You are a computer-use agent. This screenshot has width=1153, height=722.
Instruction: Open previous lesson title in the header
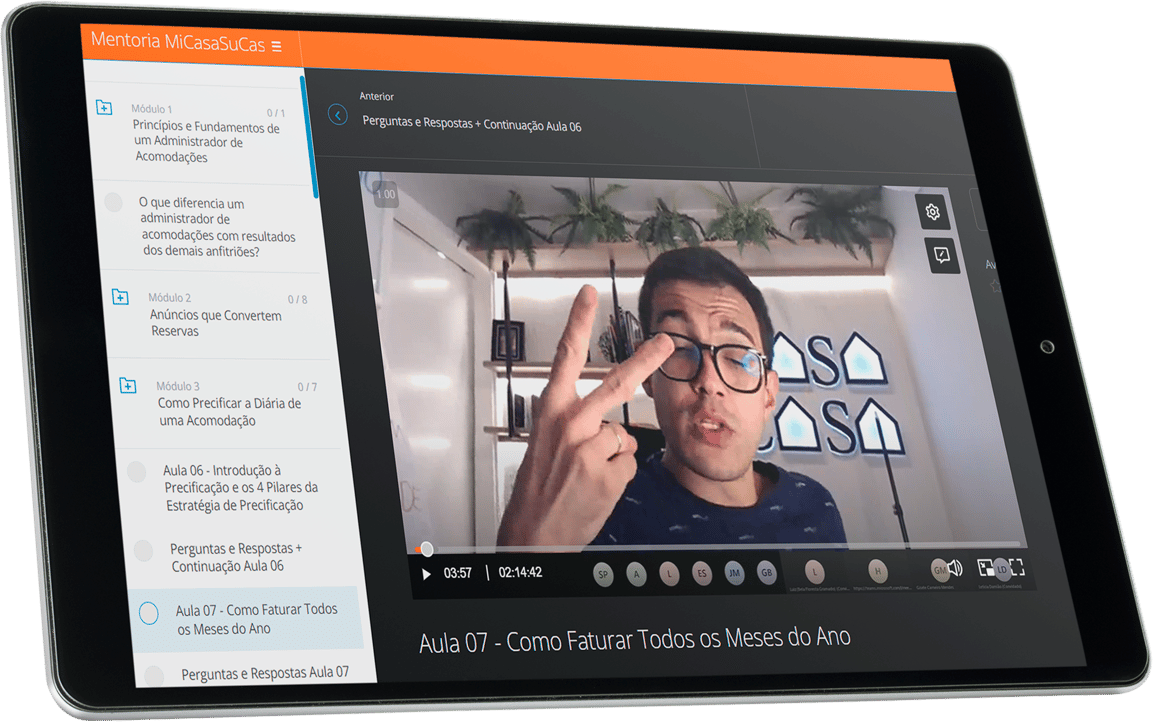tap(471, 124)
